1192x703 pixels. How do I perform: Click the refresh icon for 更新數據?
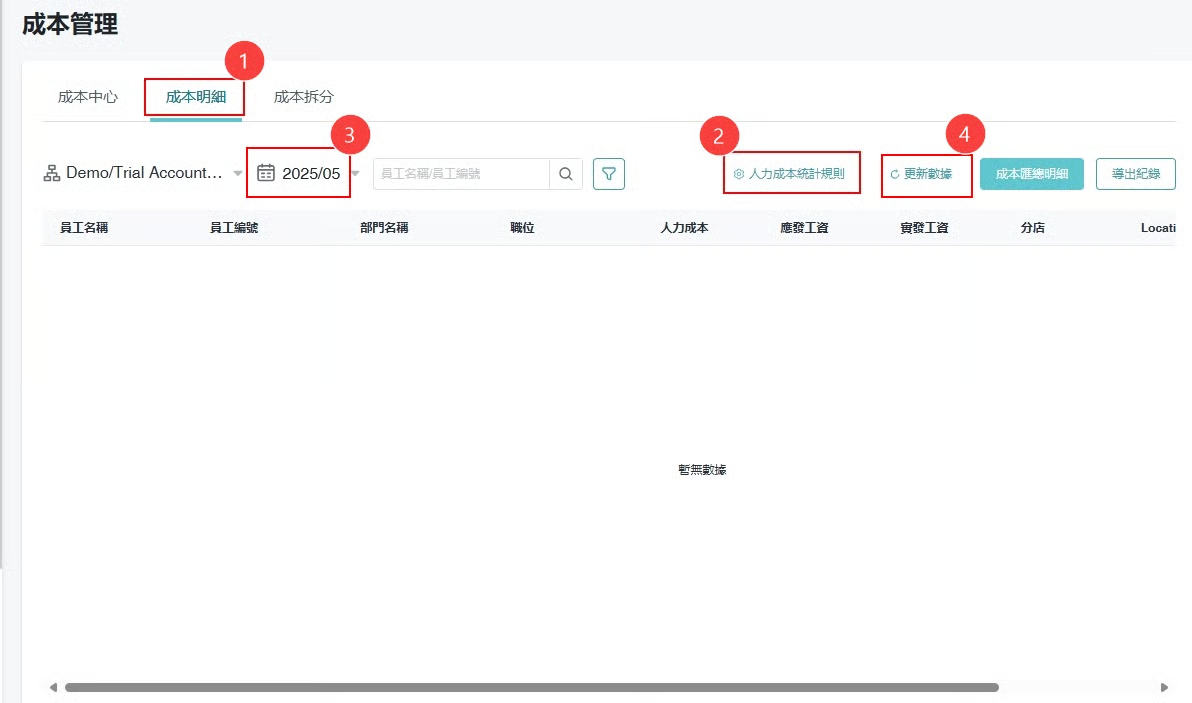pyautogui.click(x=895, y=174)
